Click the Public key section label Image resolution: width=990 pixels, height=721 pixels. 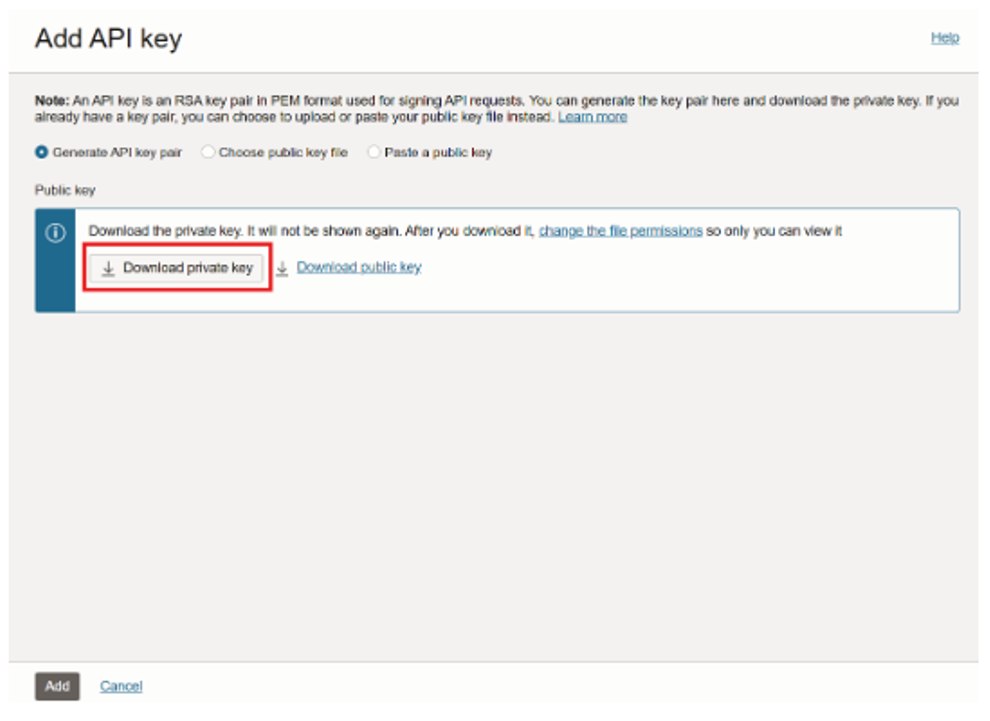click(x=65, y=189)
